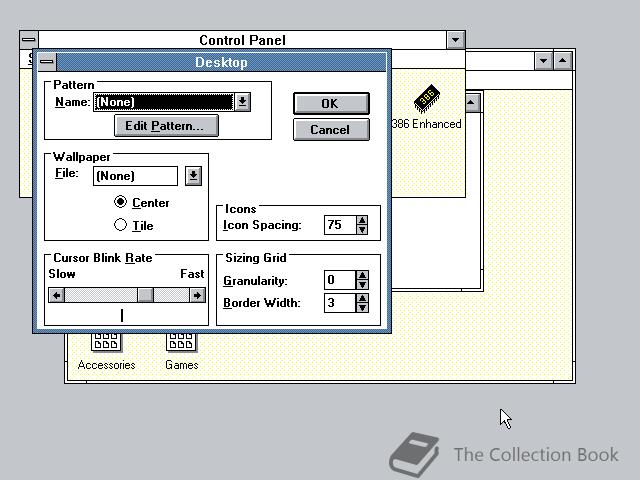Decrease the Border Width value
The width and height of the screenshot is (640, 480).
coord(362,307)
